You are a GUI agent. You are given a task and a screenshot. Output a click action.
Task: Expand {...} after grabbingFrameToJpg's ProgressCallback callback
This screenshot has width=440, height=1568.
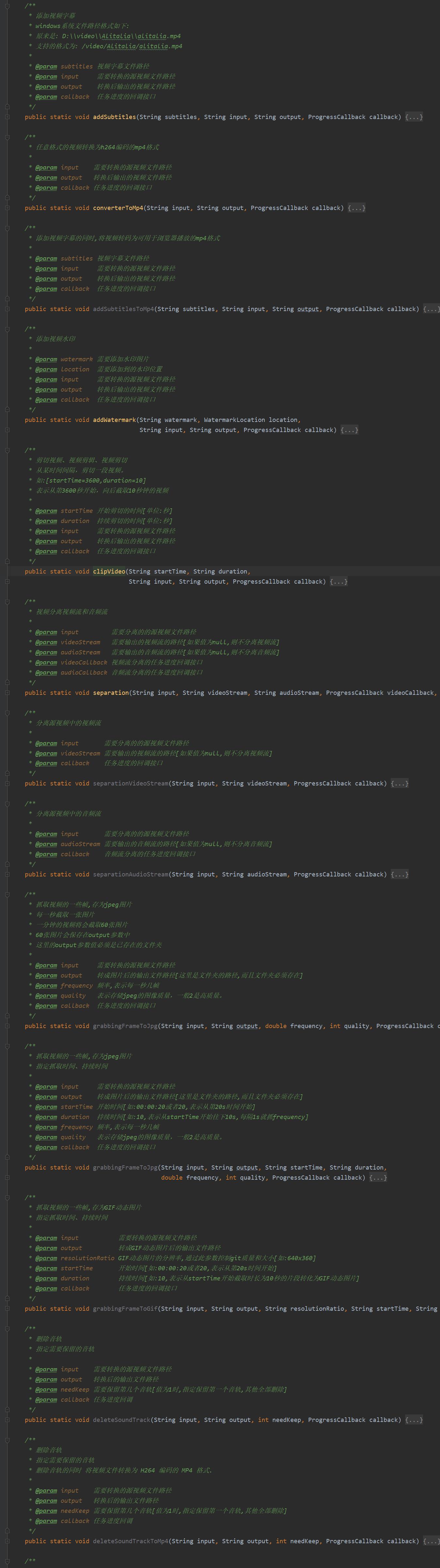coord(378,1178)
